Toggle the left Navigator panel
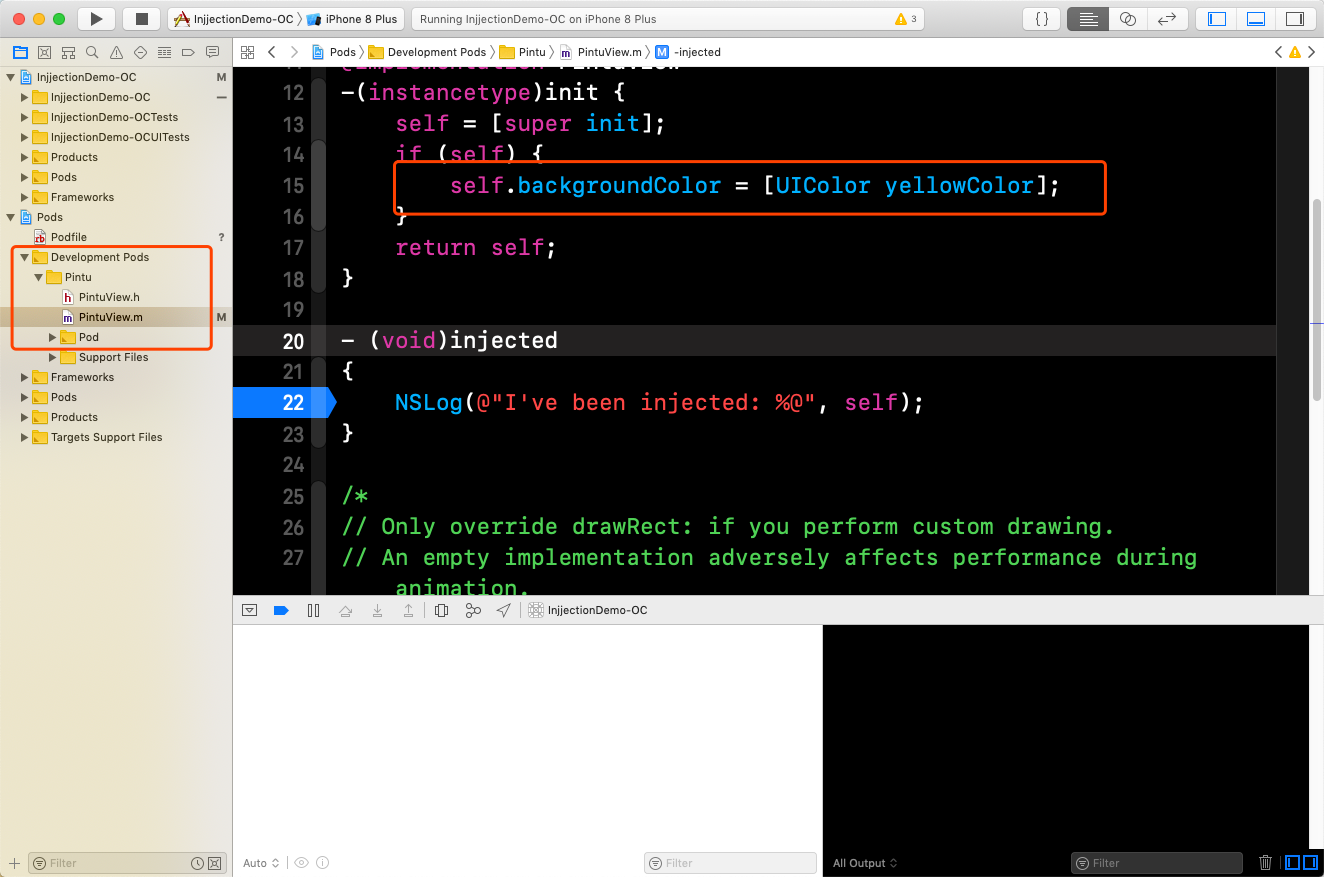Image resolution: width=1324 pixels, height=877 pixels. [x=1217, y=19]
